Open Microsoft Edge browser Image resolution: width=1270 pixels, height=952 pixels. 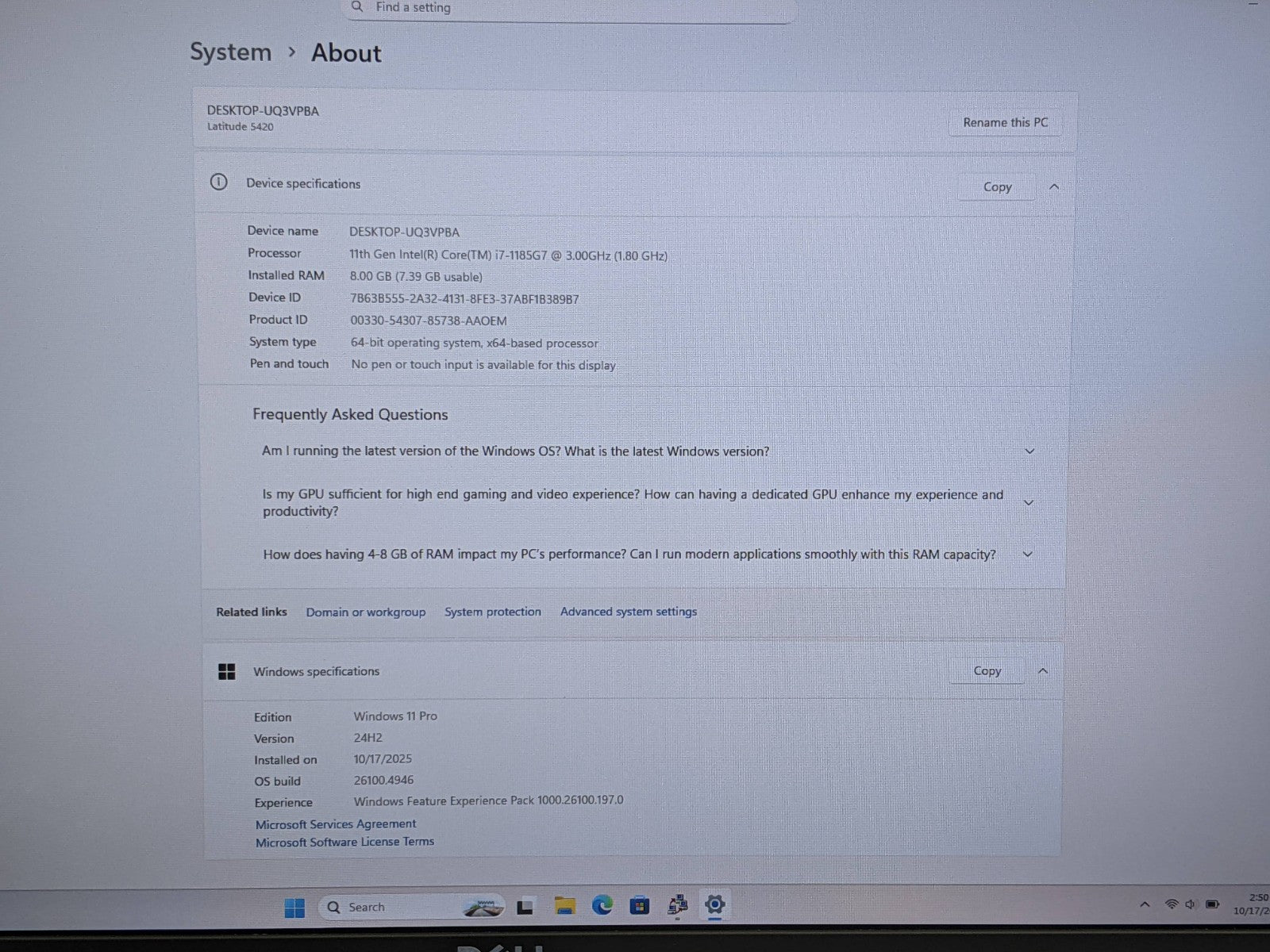coord(602,905)
